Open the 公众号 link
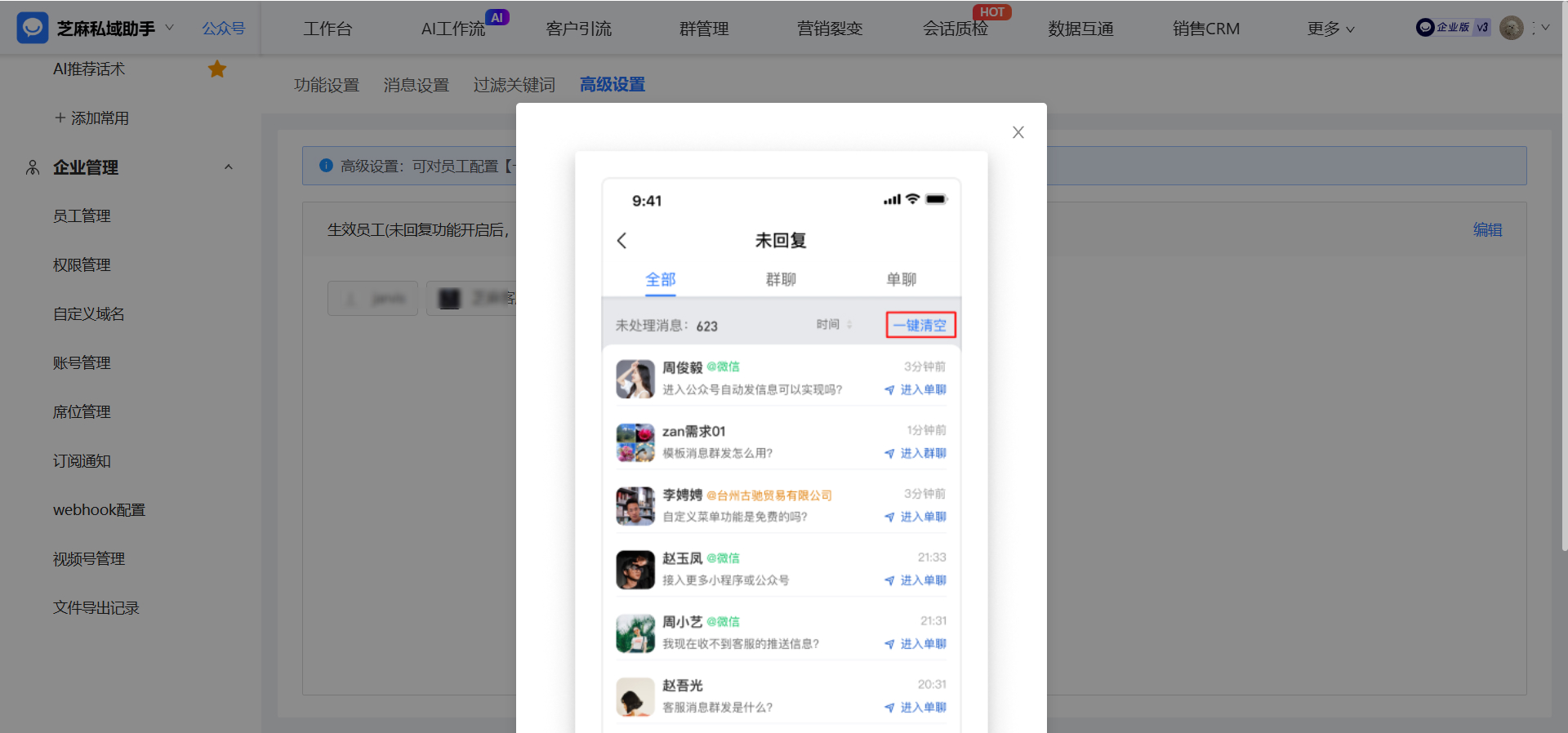 (224, 29)
